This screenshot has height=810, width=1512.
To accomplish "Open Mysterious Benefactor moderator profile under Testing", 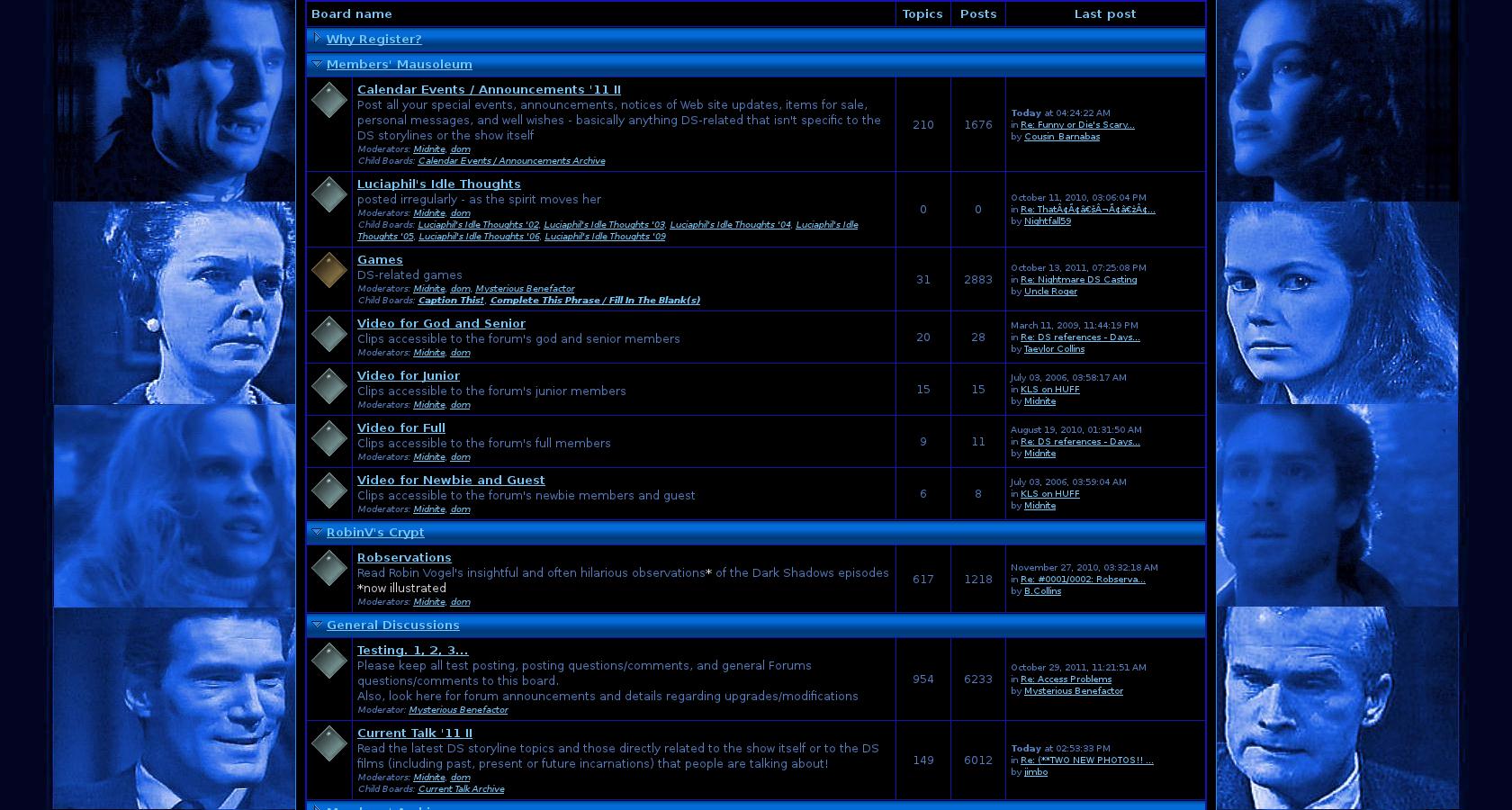I will [x=458, y=710].
